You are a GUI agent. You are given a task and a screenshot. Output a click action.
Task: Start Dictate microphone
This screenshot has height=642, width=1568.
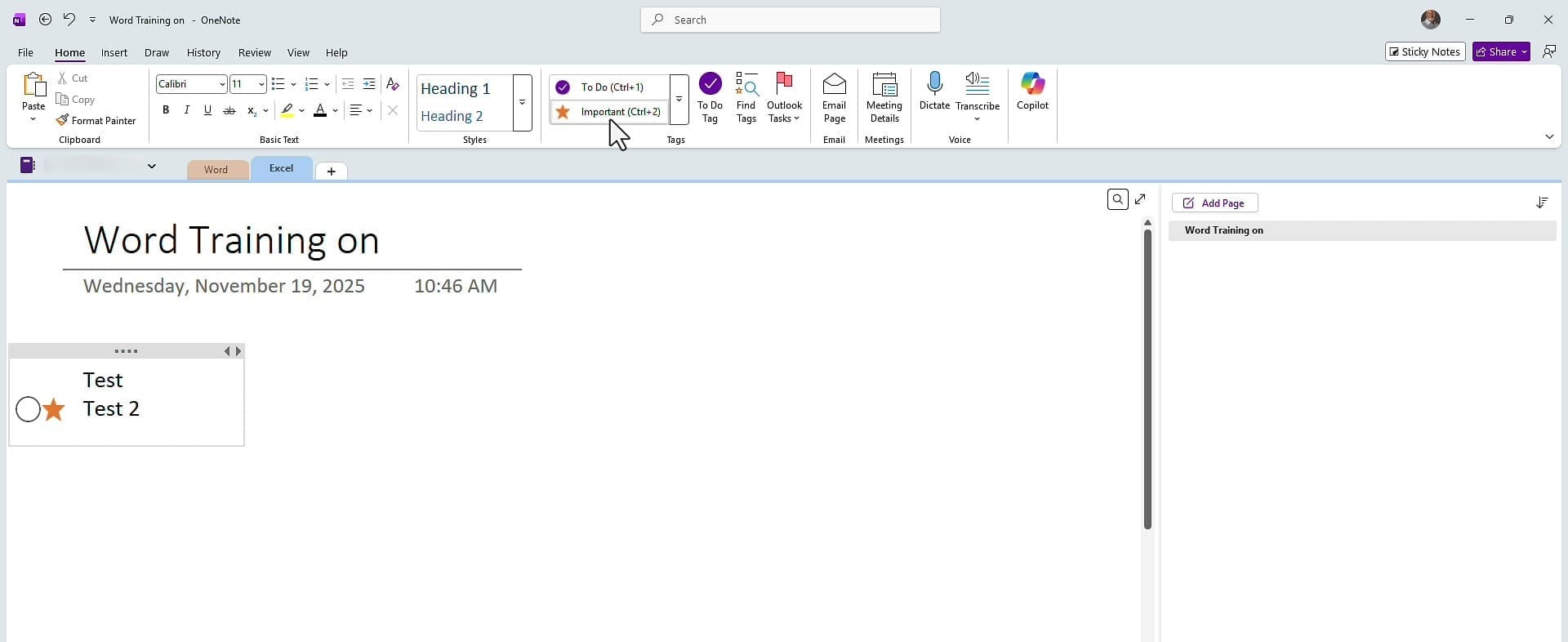(x=934, y=91)
